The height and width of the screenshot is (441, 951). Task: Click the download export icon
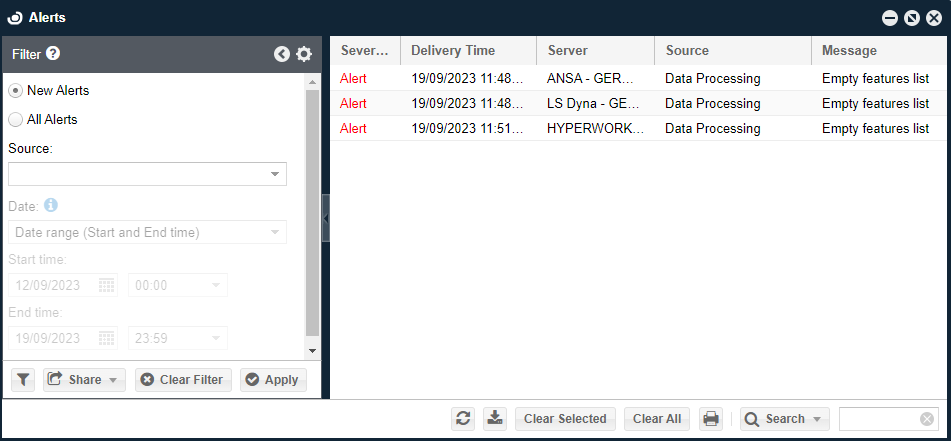495,419
